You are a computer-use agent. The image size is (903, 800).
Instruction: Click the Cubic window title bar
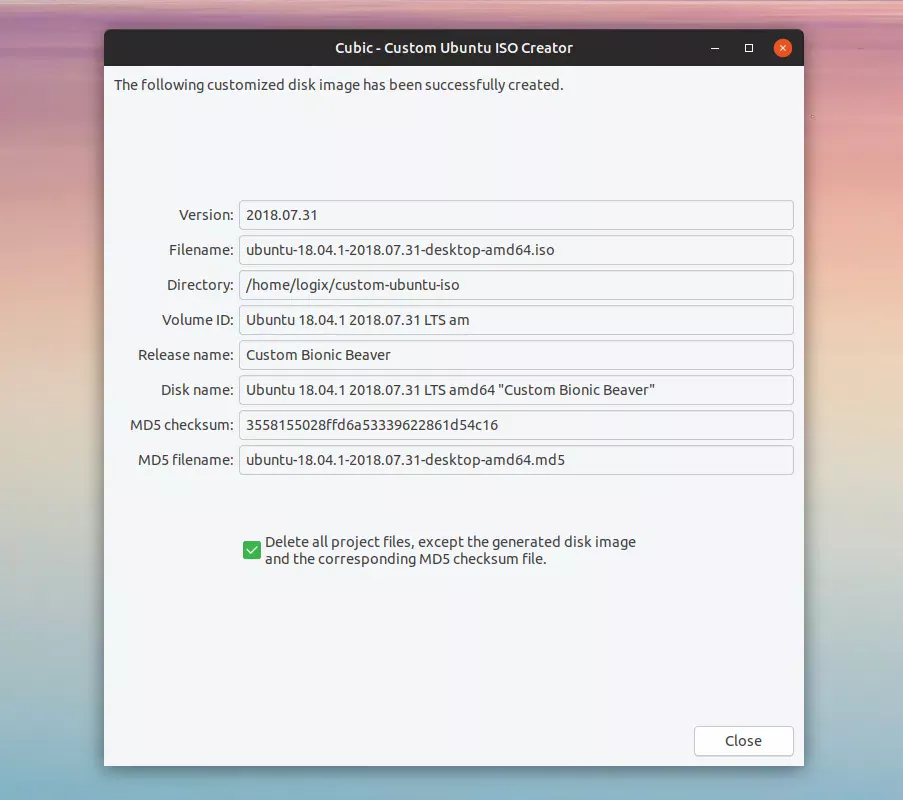click(x=454, y=47)
